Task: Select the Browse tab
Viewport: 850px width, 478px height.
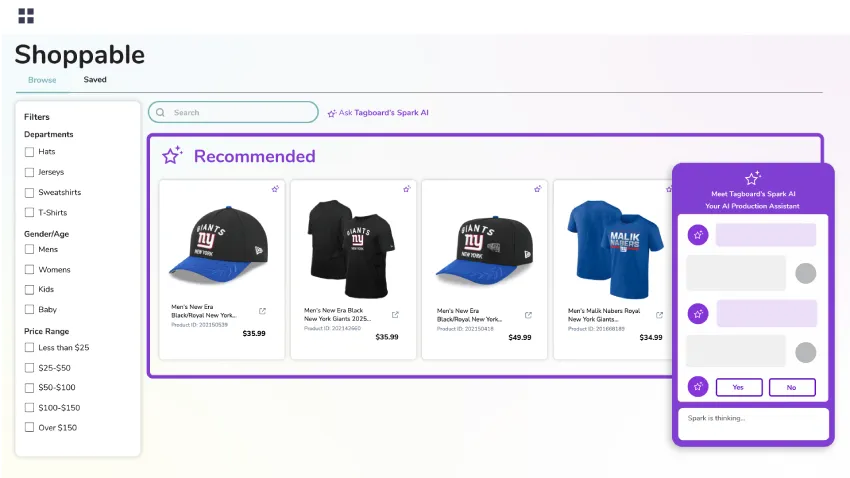Action: coord(42,80)
